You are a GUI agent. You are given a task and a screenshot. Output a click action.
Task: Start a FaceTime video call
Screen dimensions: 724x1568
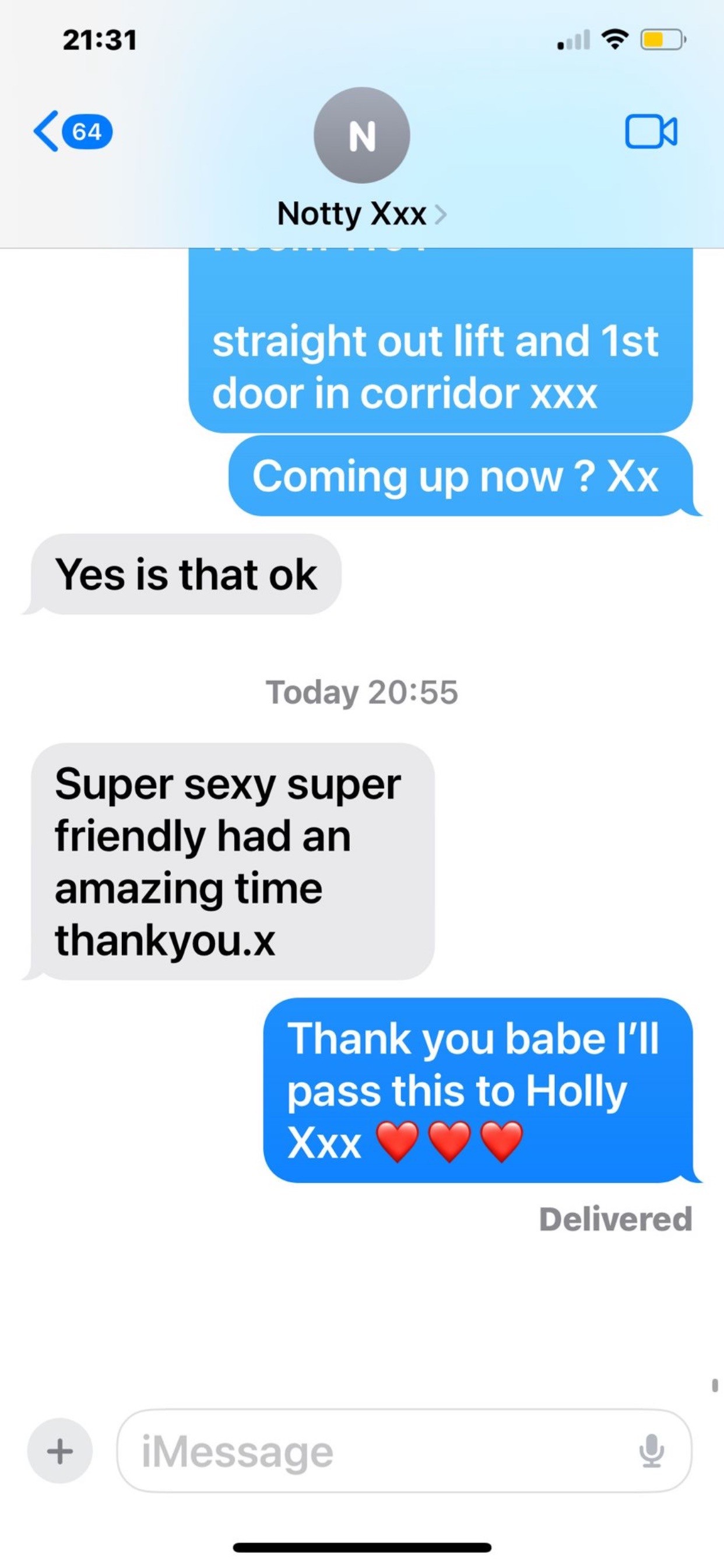tap(651, 131)
